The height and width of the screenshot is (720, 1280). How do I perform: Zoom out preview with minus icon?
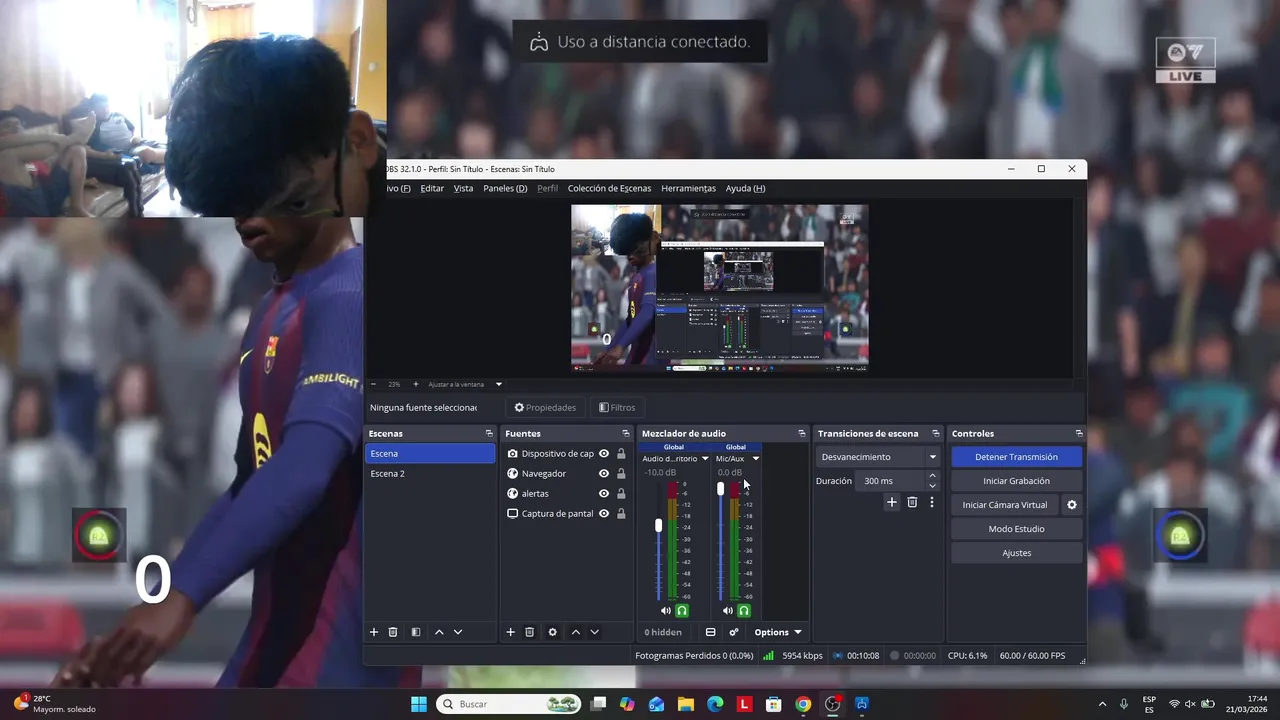(374, 384)
